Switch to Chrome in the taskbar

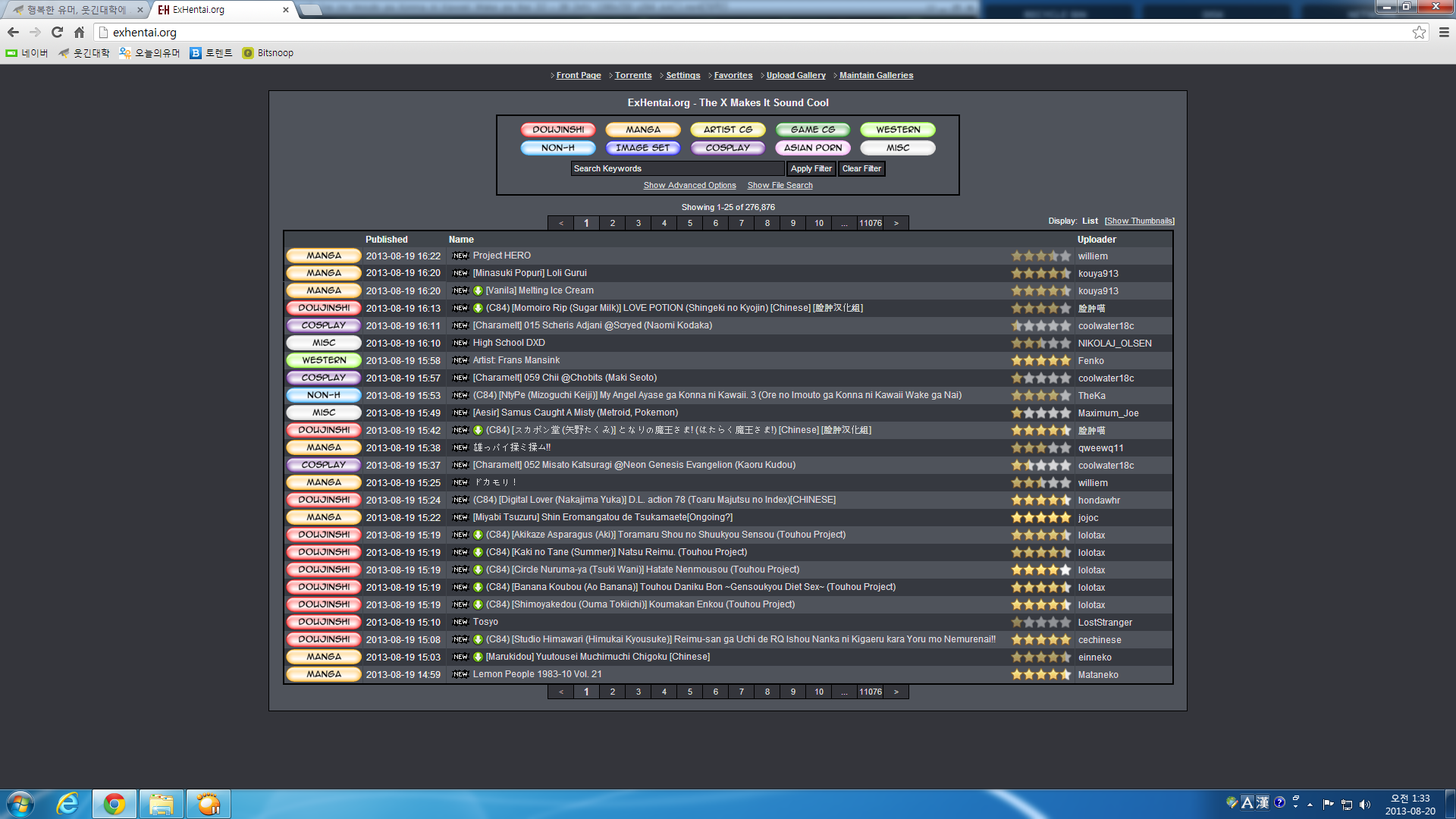tap(115, 804)
